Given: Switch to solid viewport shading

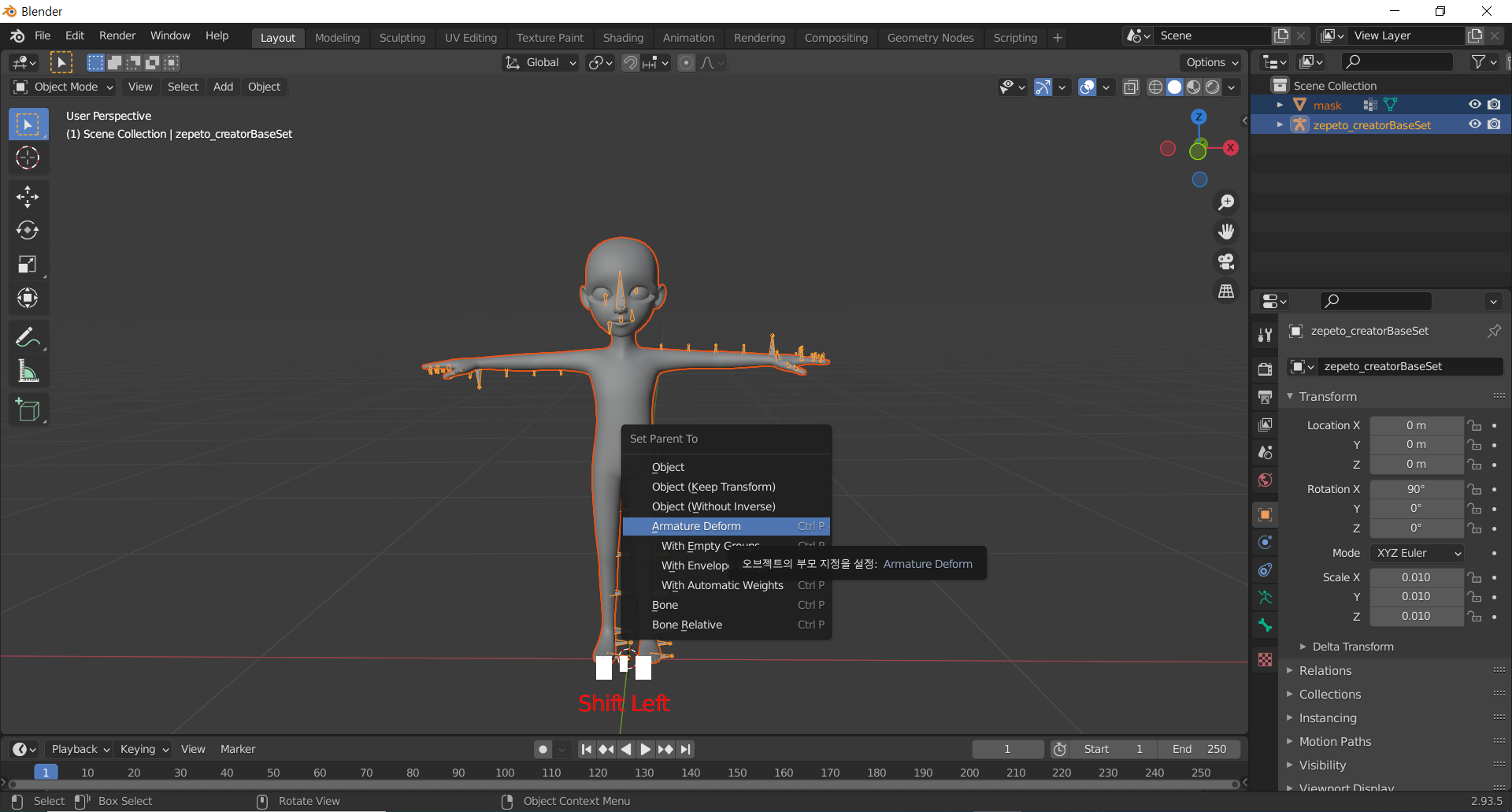Looking at the screenshot, I should tap(1174, 87).
